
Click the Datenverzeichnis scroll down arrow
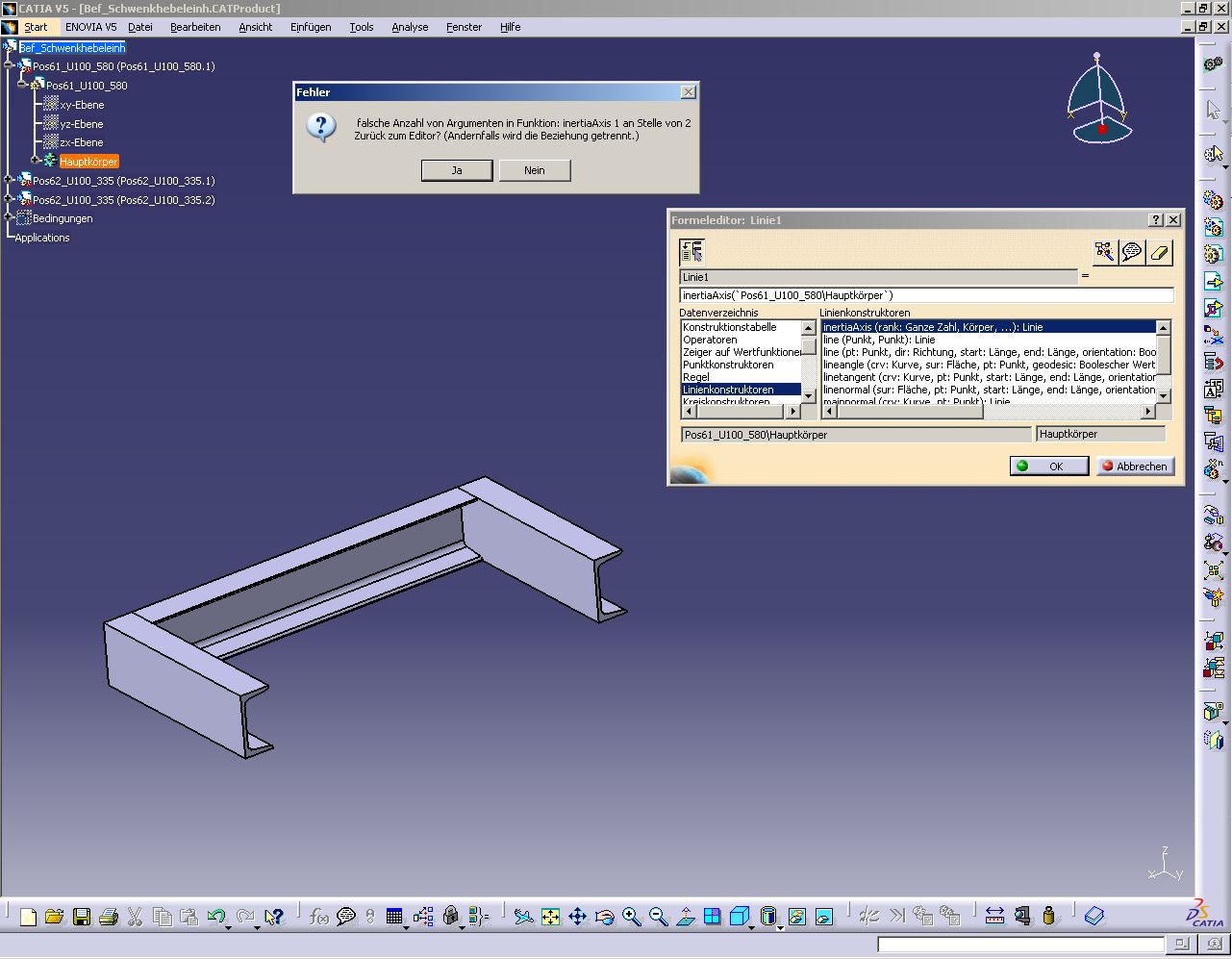[x=808, y=395]
